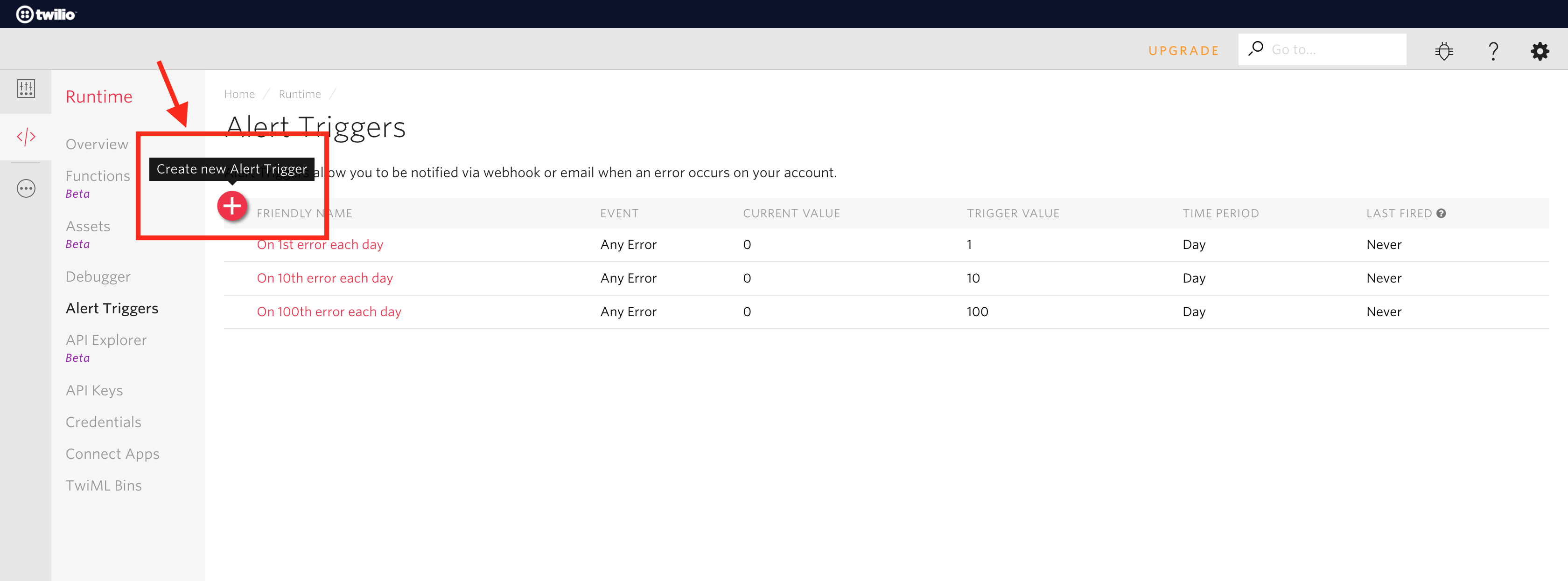Open TwiML Bins sidebar item
1568x581 pixels.
click(104, 485)
